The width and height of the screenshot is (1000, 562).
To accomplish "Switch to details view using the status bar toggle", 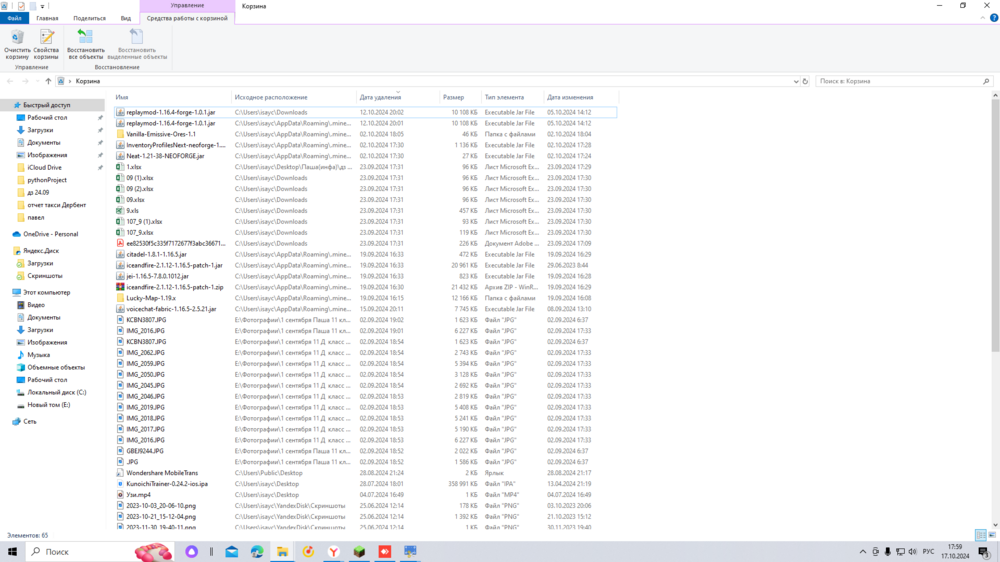I will click(981, 535).
